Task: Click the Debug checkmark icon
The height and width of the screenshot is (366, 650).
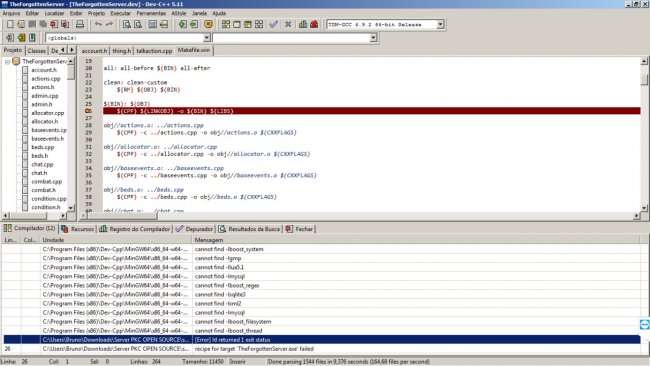Action: (x=274, y=24)
